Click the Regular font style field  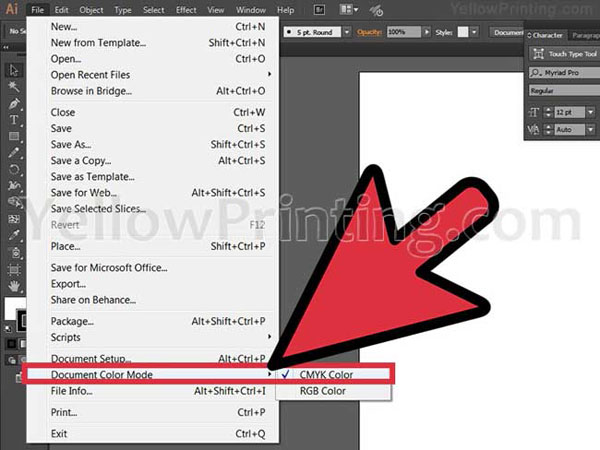click(565, 91)
